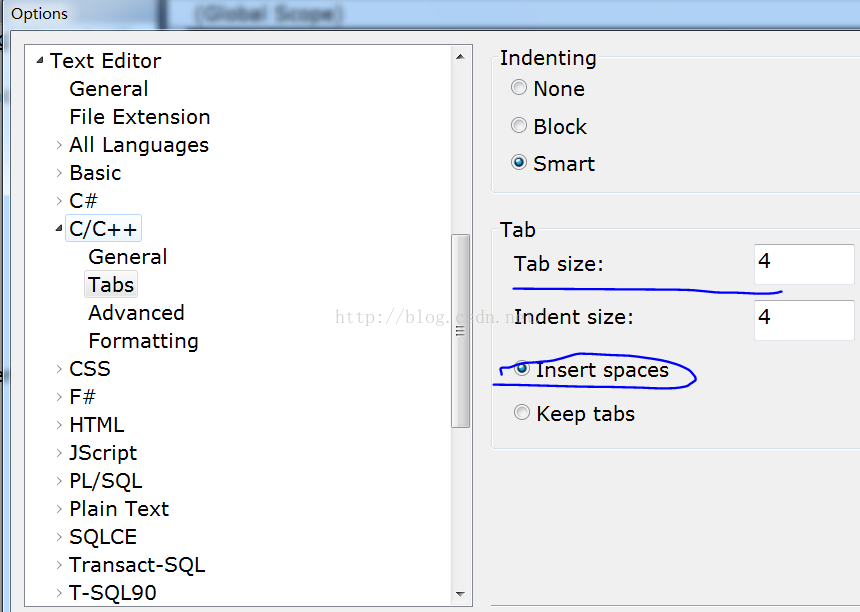Select Keep tabs radio button

point(522,412)
